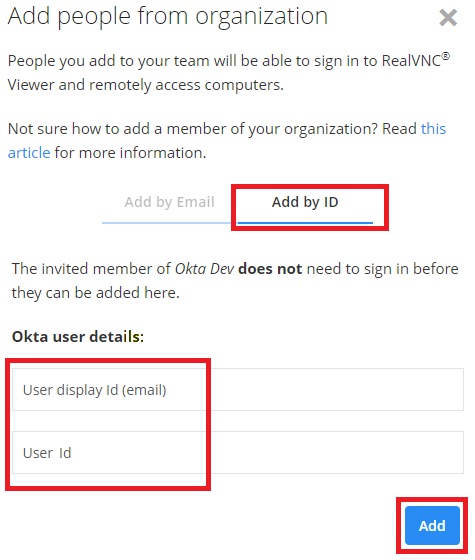Click the blue Add button
This screenshot has width=475, height=560.
432,525
